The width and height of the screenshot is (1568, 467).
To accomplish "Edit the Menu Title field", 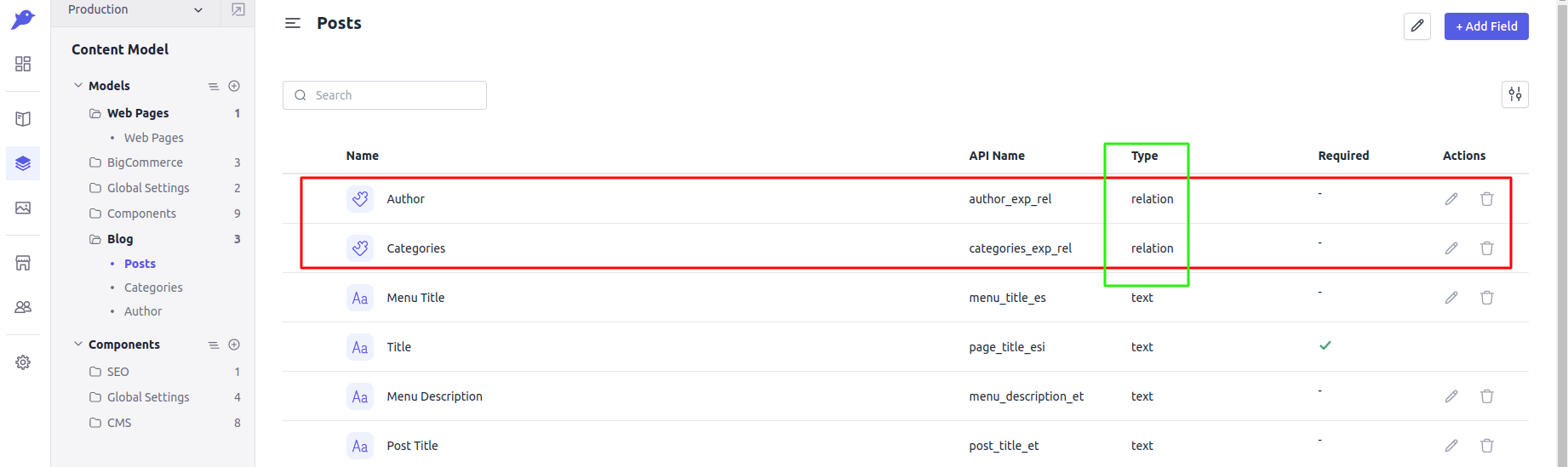I will coord(1451,298).
